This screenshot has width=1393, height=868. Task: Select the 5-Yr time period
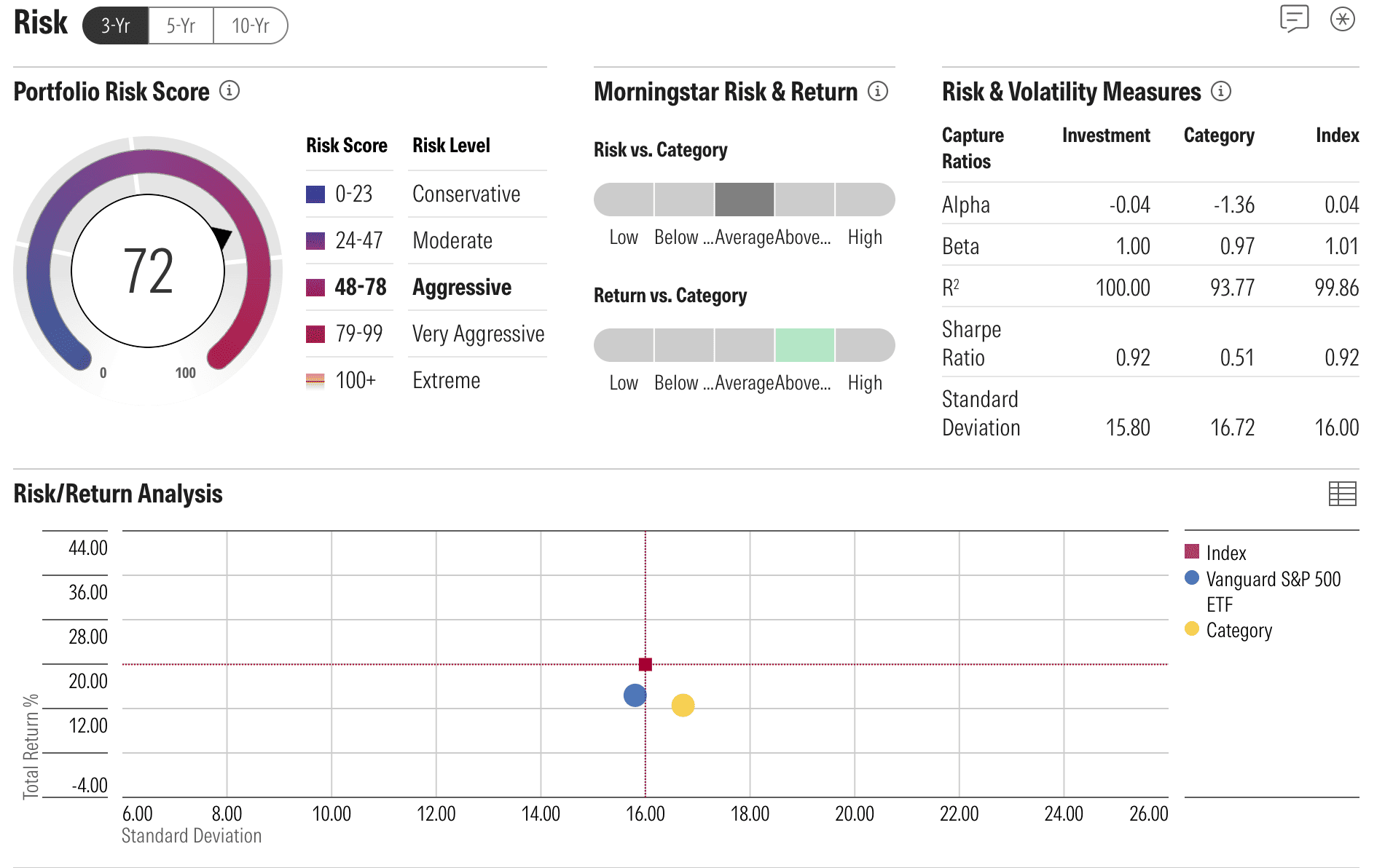click(181, 25)
